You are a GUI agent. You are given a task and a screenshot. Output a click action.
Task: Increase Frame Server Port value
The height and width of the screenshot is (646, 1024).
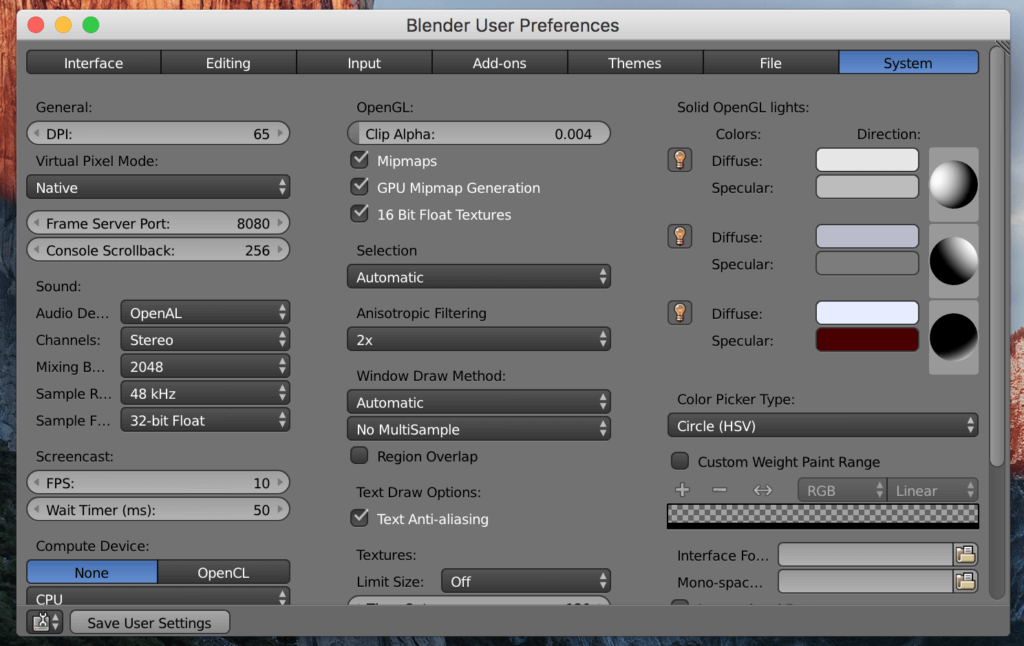pyautogui.click(x=280, y=223)
